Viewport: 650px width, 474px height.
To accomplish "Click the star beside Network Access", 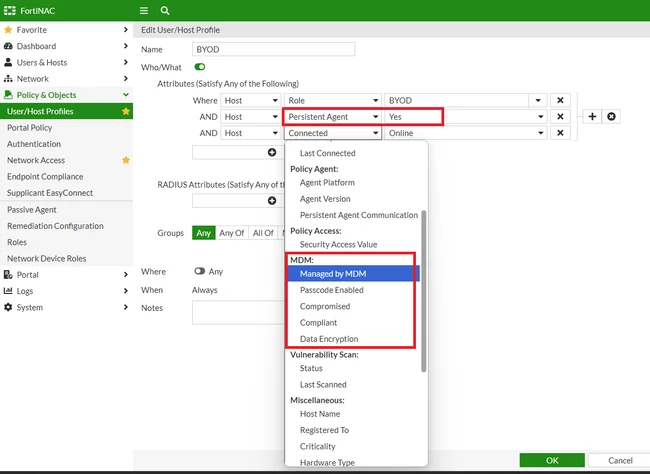I will click(x=126, y=160).
